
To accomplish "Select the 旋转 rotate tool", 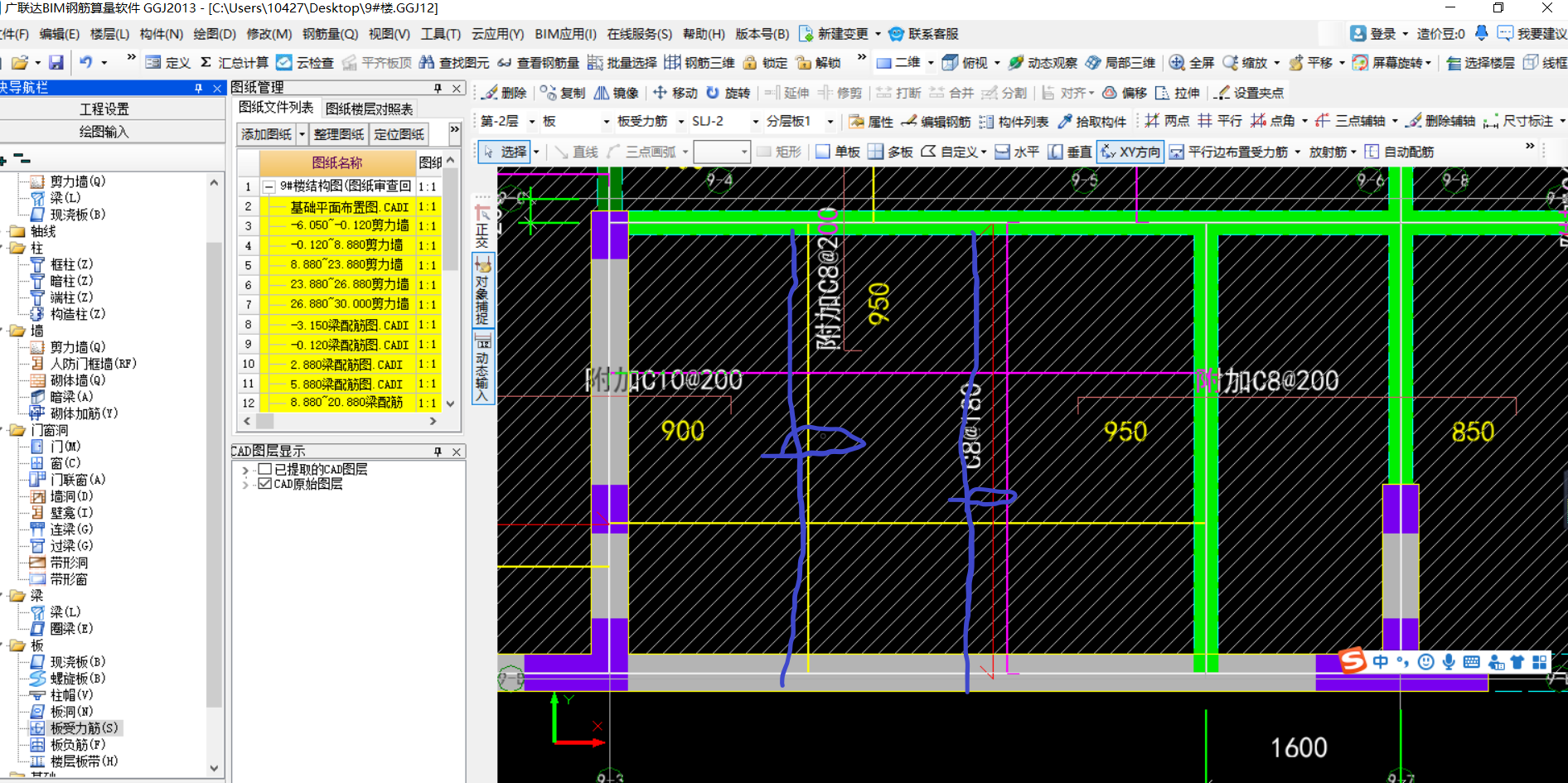I will tap(728, 93).
